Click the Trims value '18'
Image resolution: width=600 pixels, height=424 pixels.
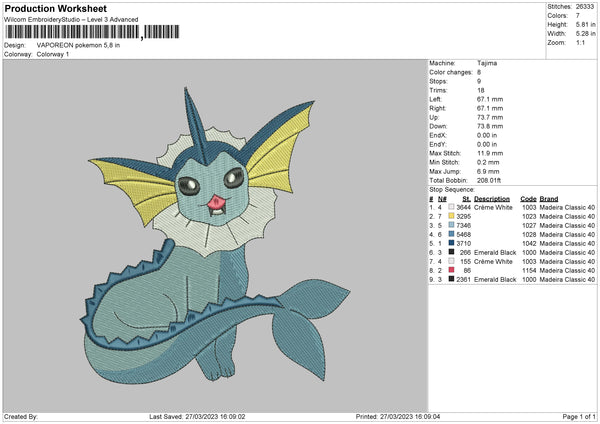coord(481,90)
